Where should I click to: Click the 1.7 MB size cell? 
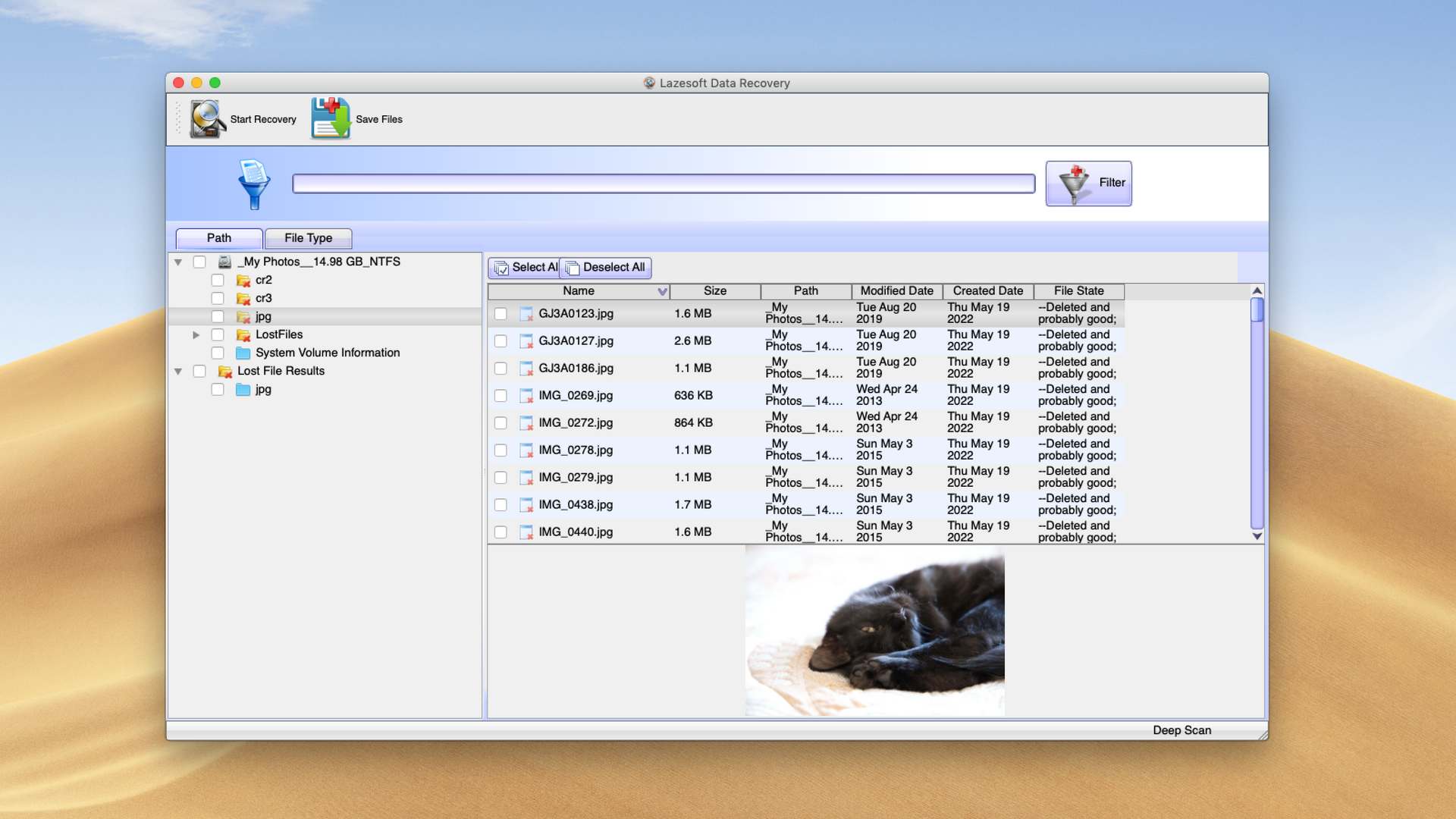tap(693, 505)
